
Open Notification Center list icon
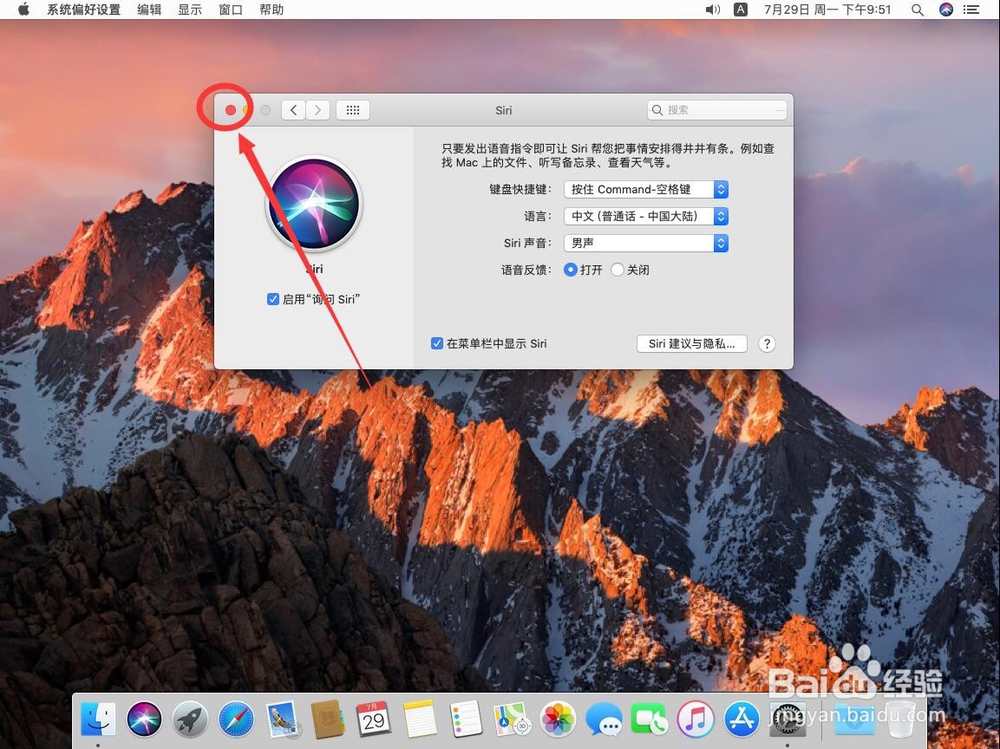(x=971, y=10)
